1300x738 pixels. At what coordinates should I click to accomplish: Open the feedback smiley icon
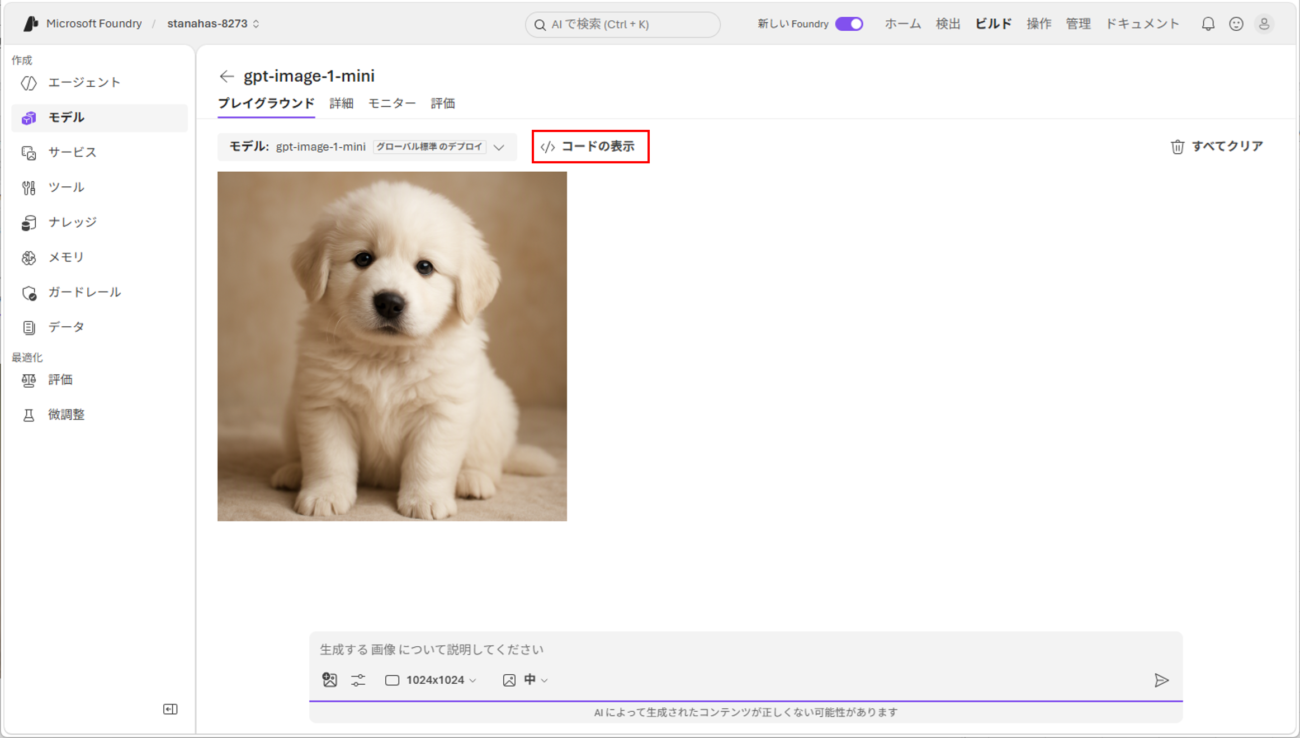pyautogui.click(x=1236, y=24)
